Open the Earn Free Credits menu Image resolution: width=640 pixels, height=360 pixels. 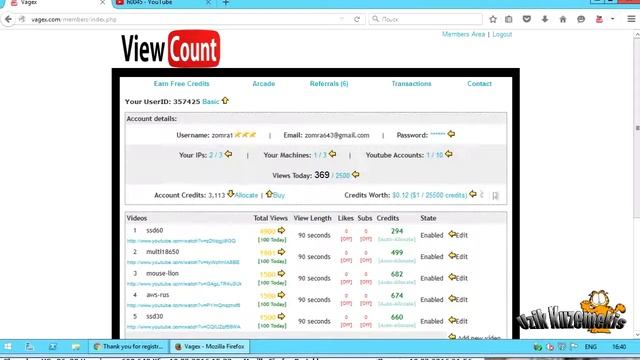tap(181, 84)
